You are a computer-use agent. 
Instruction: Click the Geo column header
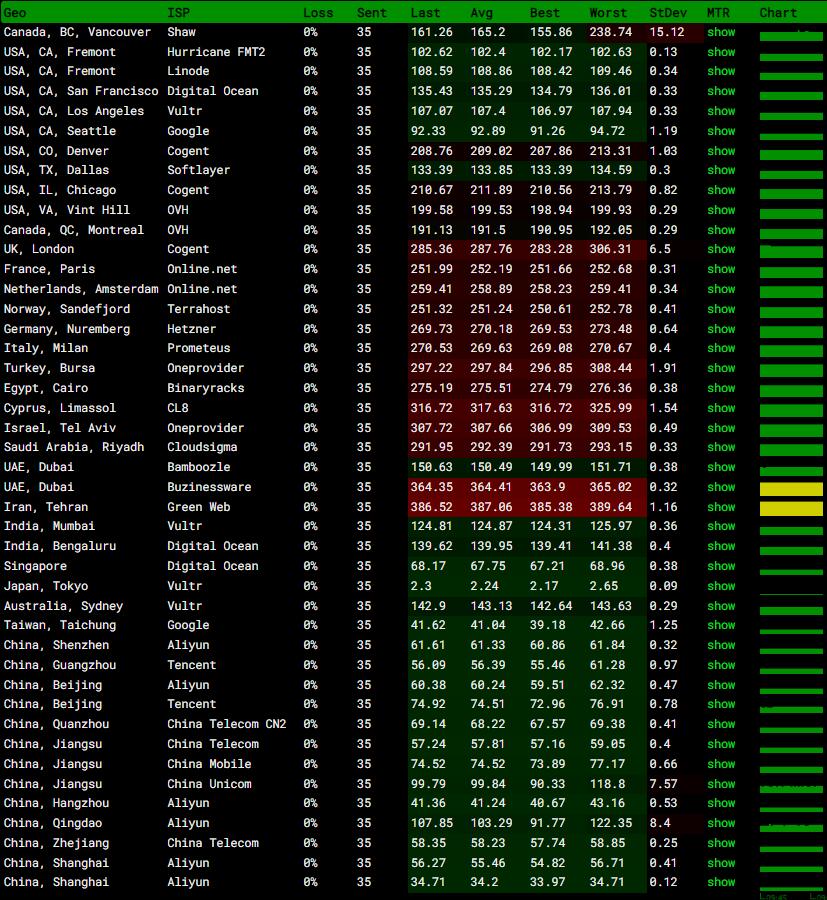click(15, 13)
